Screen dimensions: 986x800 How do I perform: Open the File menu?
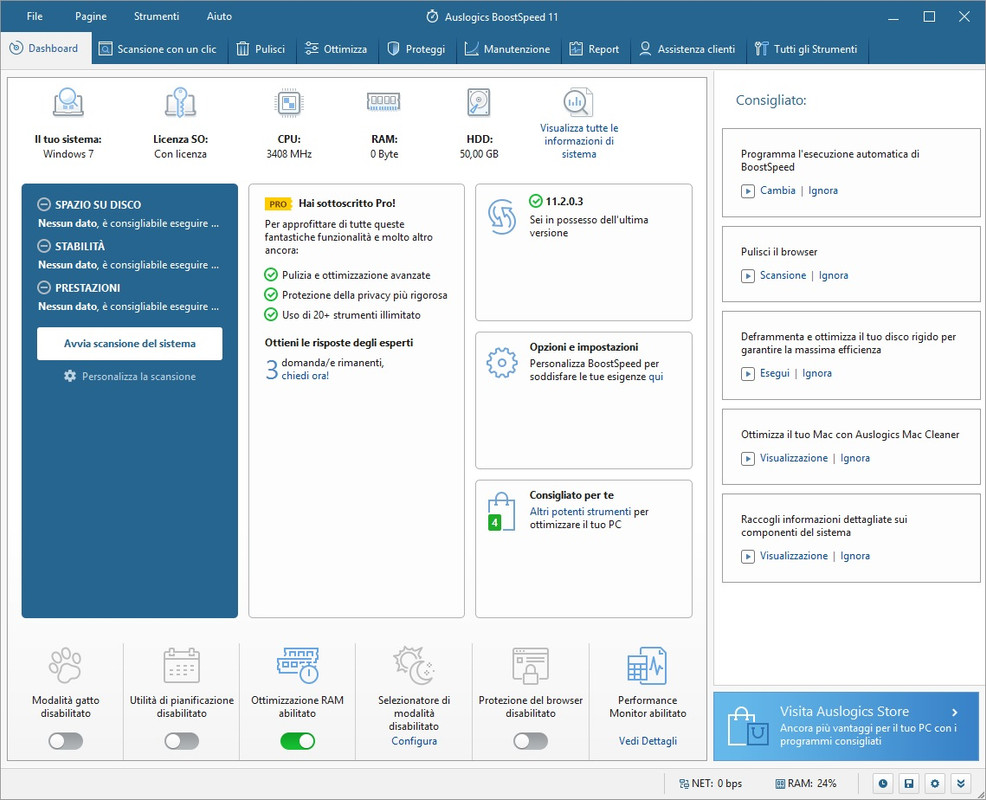[35, 16]
